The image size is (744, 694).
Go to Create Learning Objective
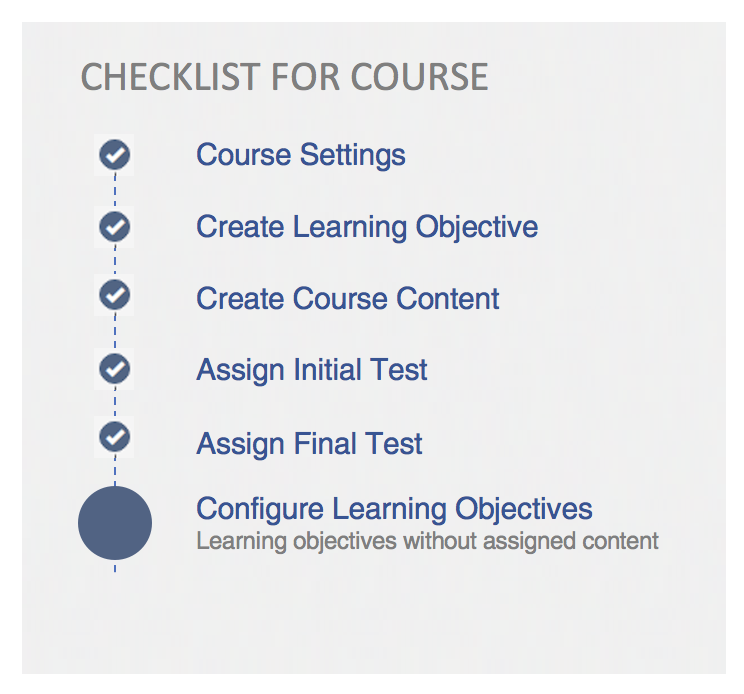coord(366,227)
